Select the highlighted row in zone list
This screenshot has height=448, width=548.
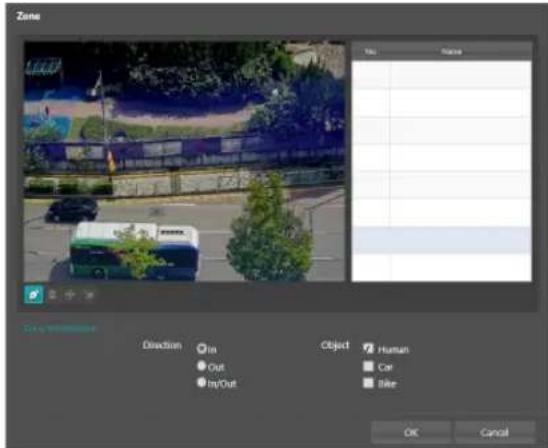[x=442, y=240]
